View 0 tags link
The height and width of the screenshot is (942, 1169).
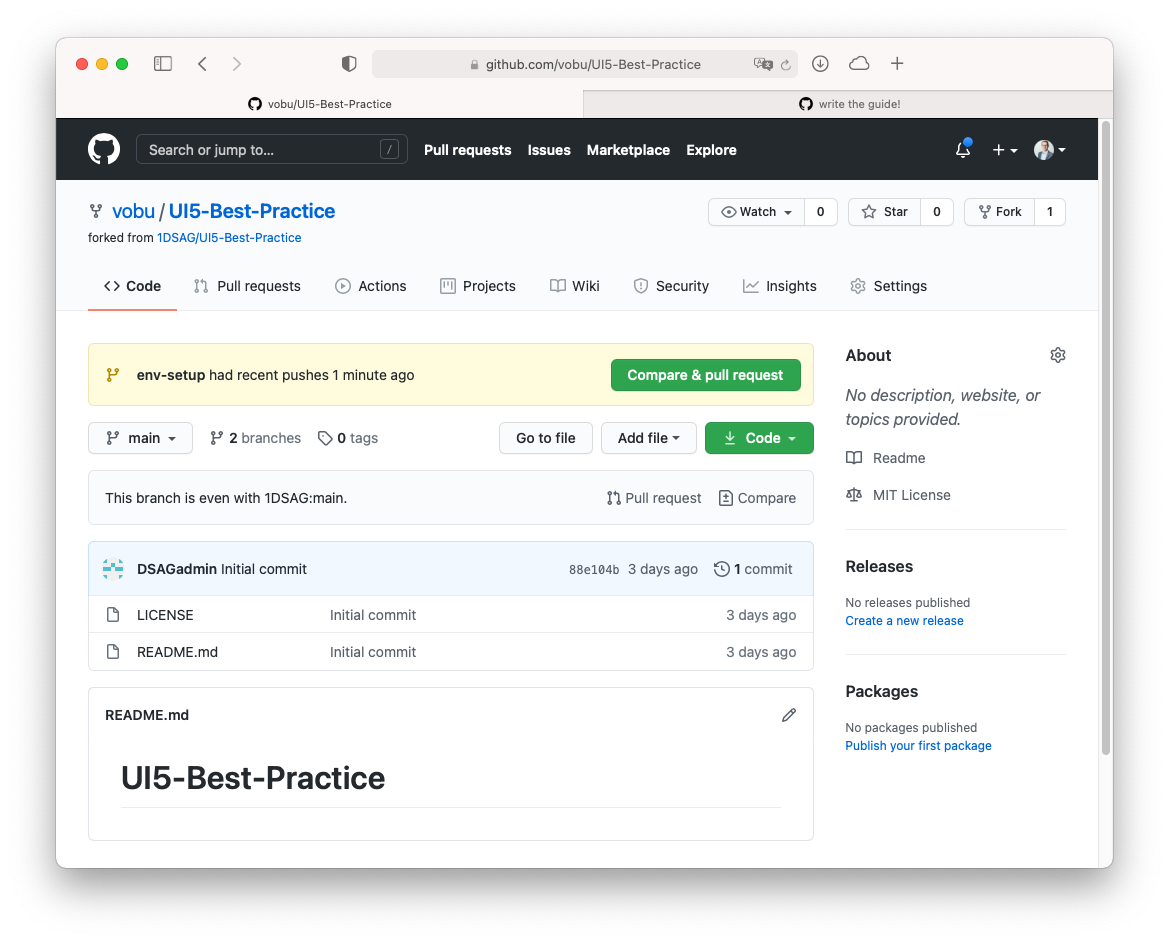(348, 438)
